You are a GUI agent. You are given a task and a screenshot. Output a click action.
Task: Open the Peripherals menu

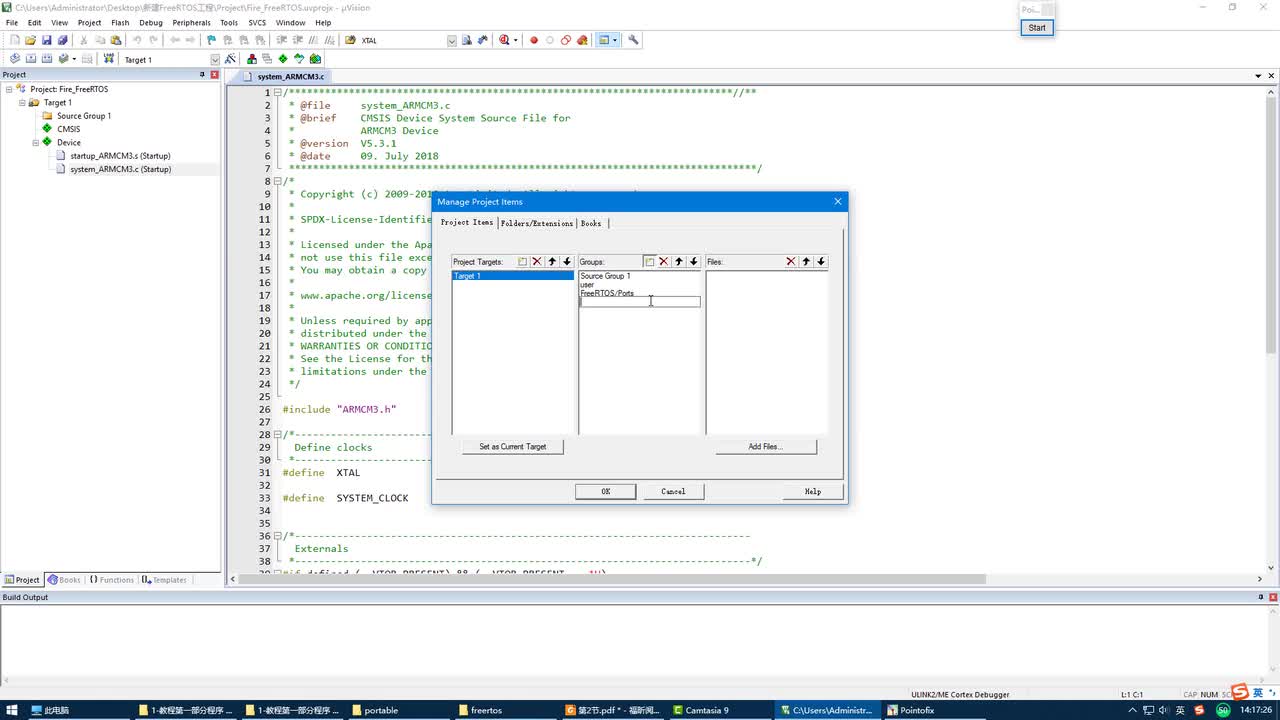[191, 22]
